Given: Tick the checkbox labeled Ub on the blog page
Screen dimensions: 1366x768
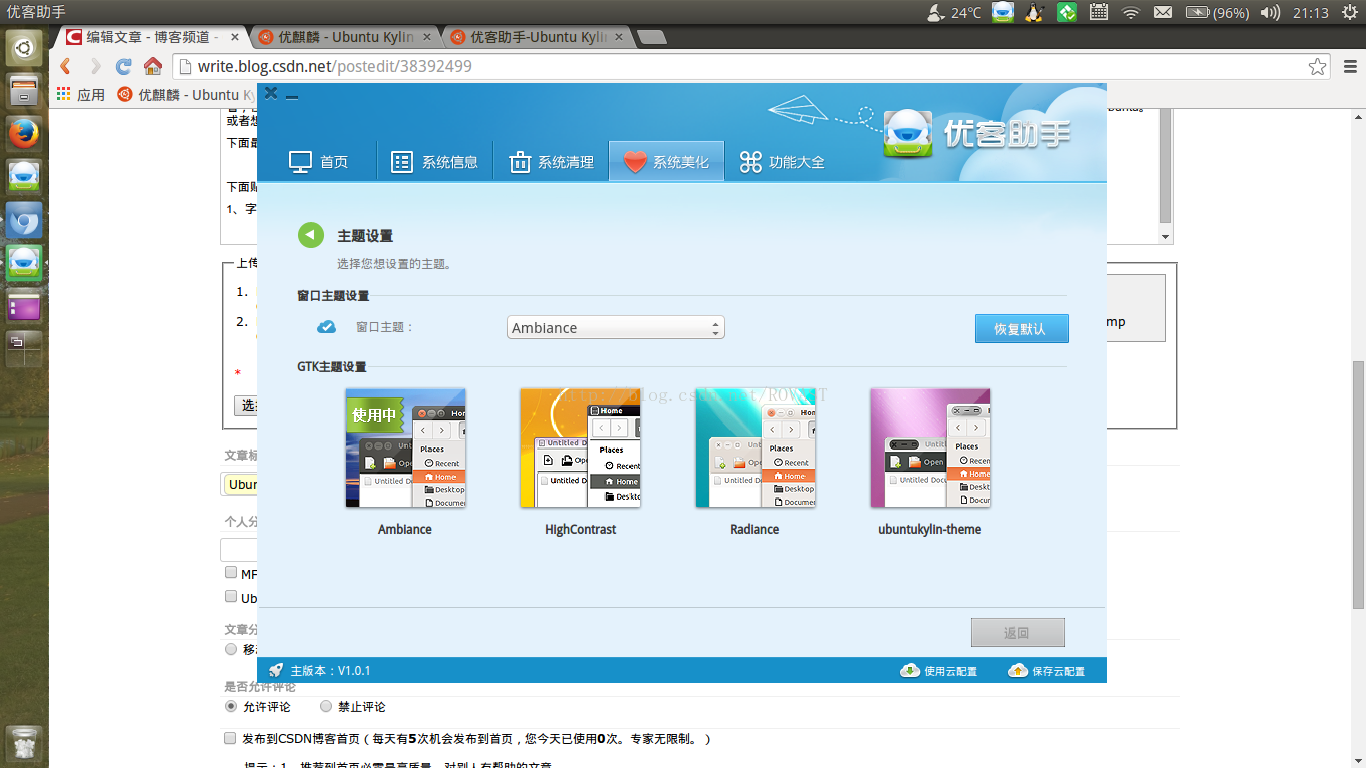Looking at the screenshot, I should [231, 597].
